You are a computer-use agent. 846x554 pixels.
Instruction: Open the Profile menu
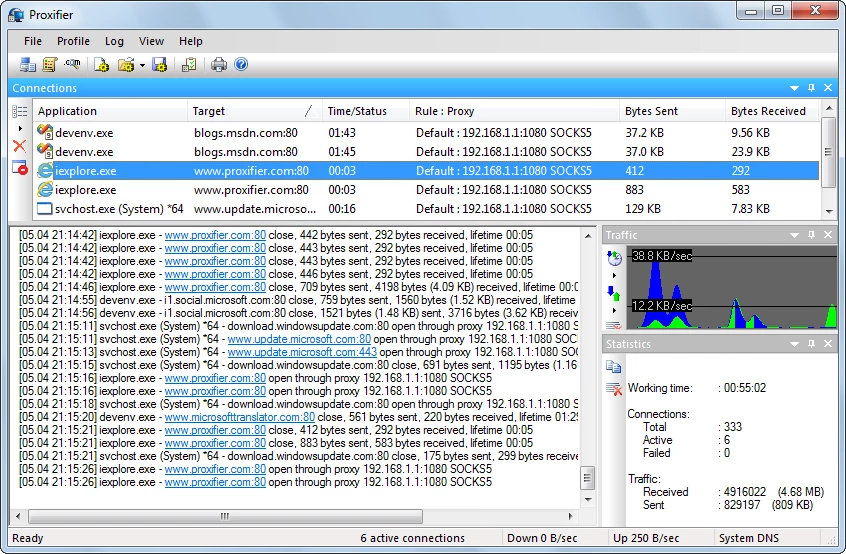[73, 41]
